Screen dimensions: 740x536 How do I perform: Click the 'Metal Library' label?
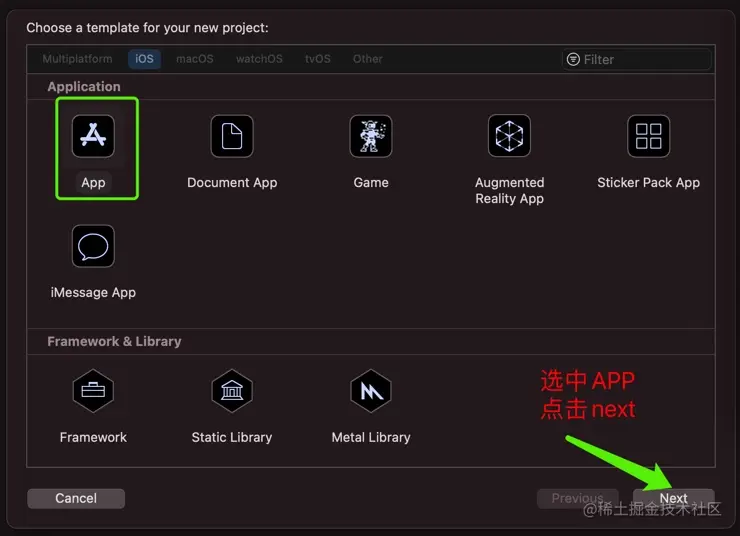point(371,437)
